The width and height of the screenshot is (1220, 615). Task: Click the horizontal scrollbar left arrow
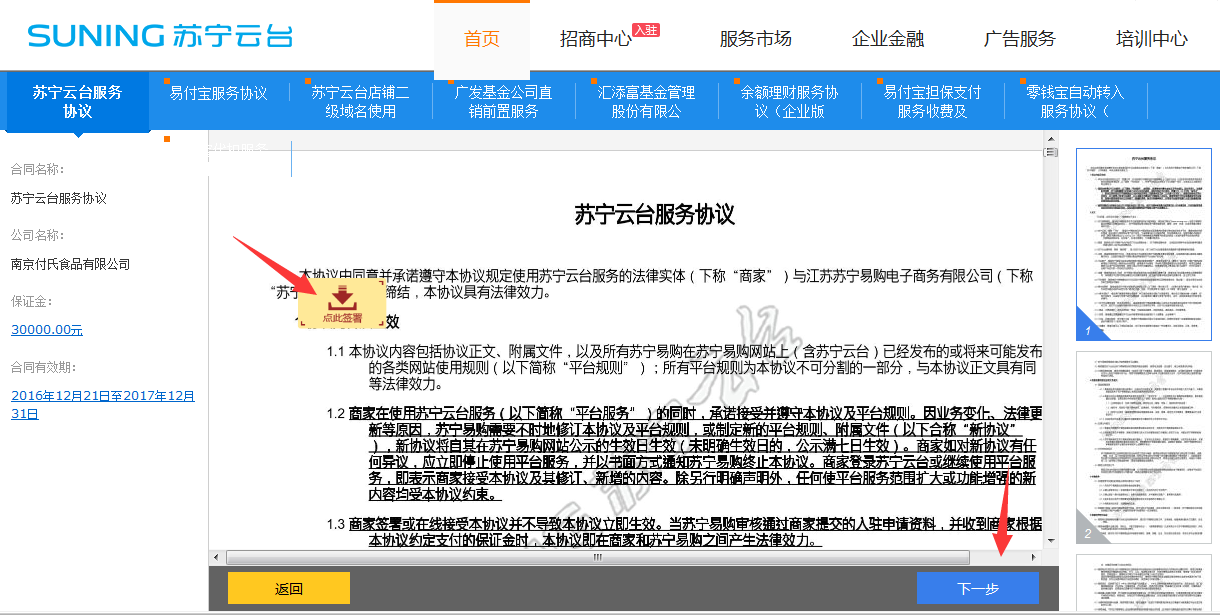pyautogui.click(x=216, y=557)
